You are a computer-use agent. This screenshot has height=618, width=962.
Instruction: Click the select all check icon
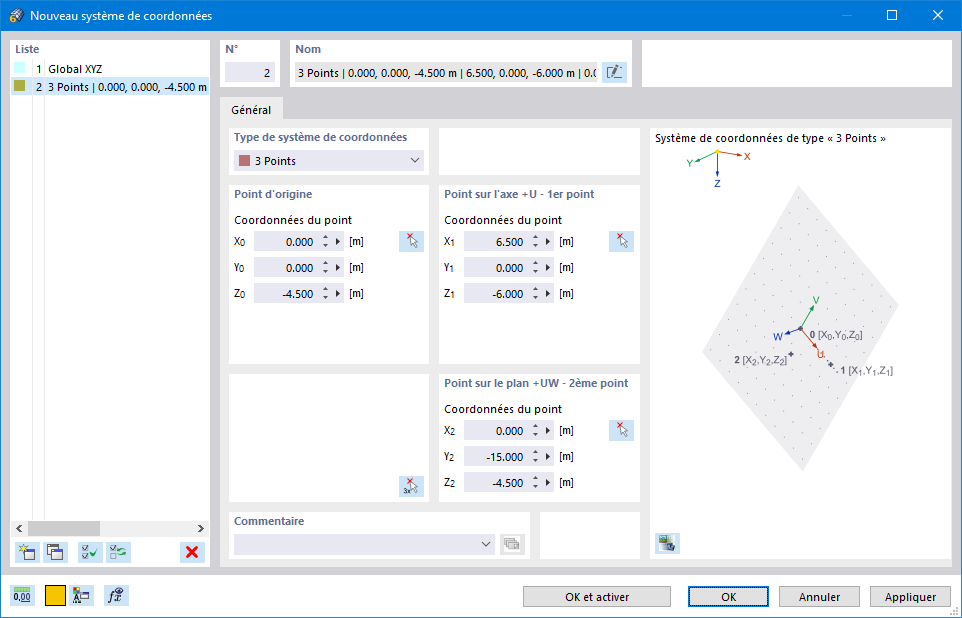click(90, 552)
